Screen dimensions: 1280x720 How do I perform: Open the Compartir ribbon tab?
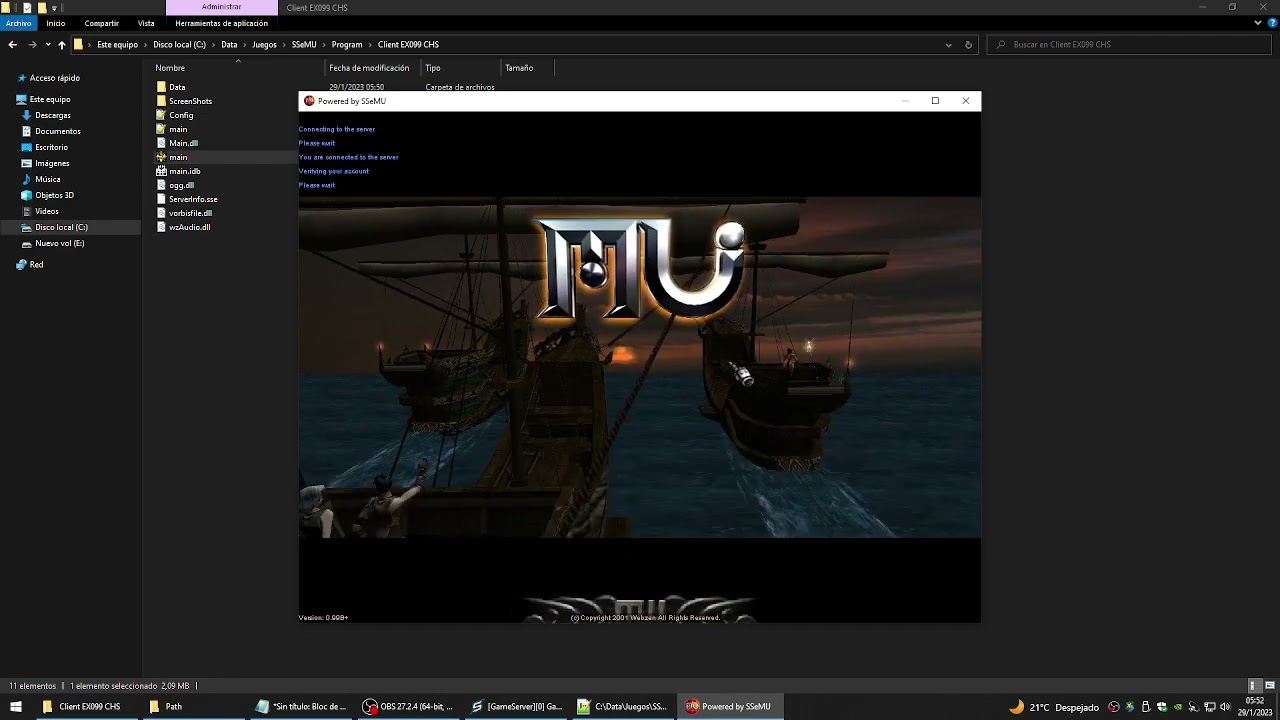(102, 23)
